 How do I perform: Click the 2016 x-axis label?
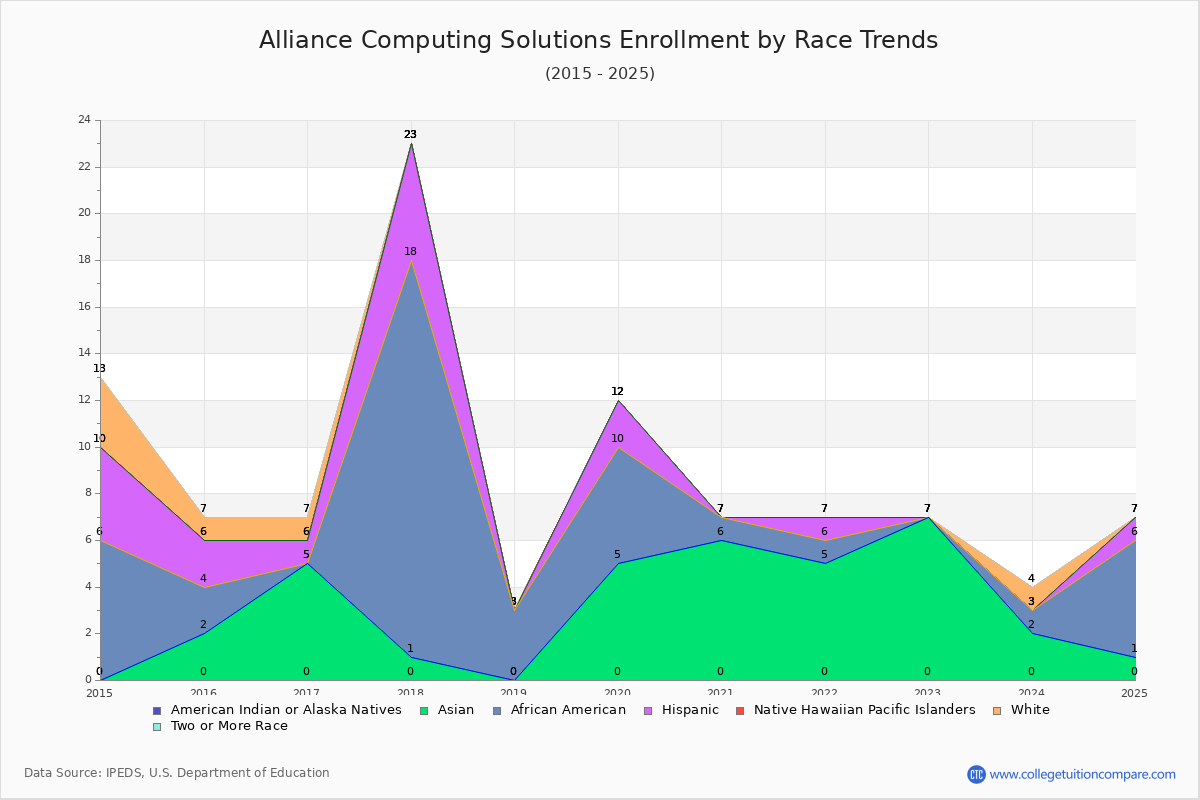203,693
